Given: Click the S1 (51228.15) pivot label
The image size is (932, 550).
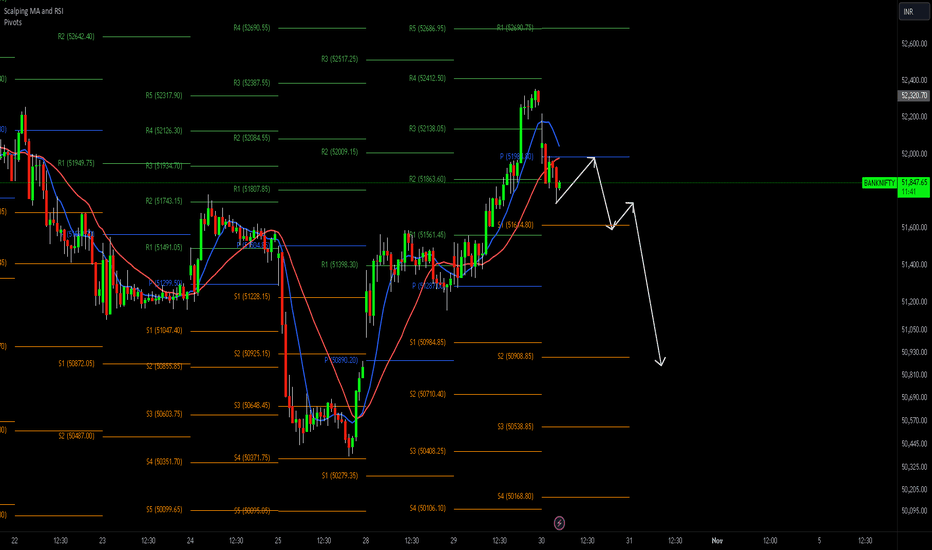Looking at the screenshot, I should pos(252,296).
